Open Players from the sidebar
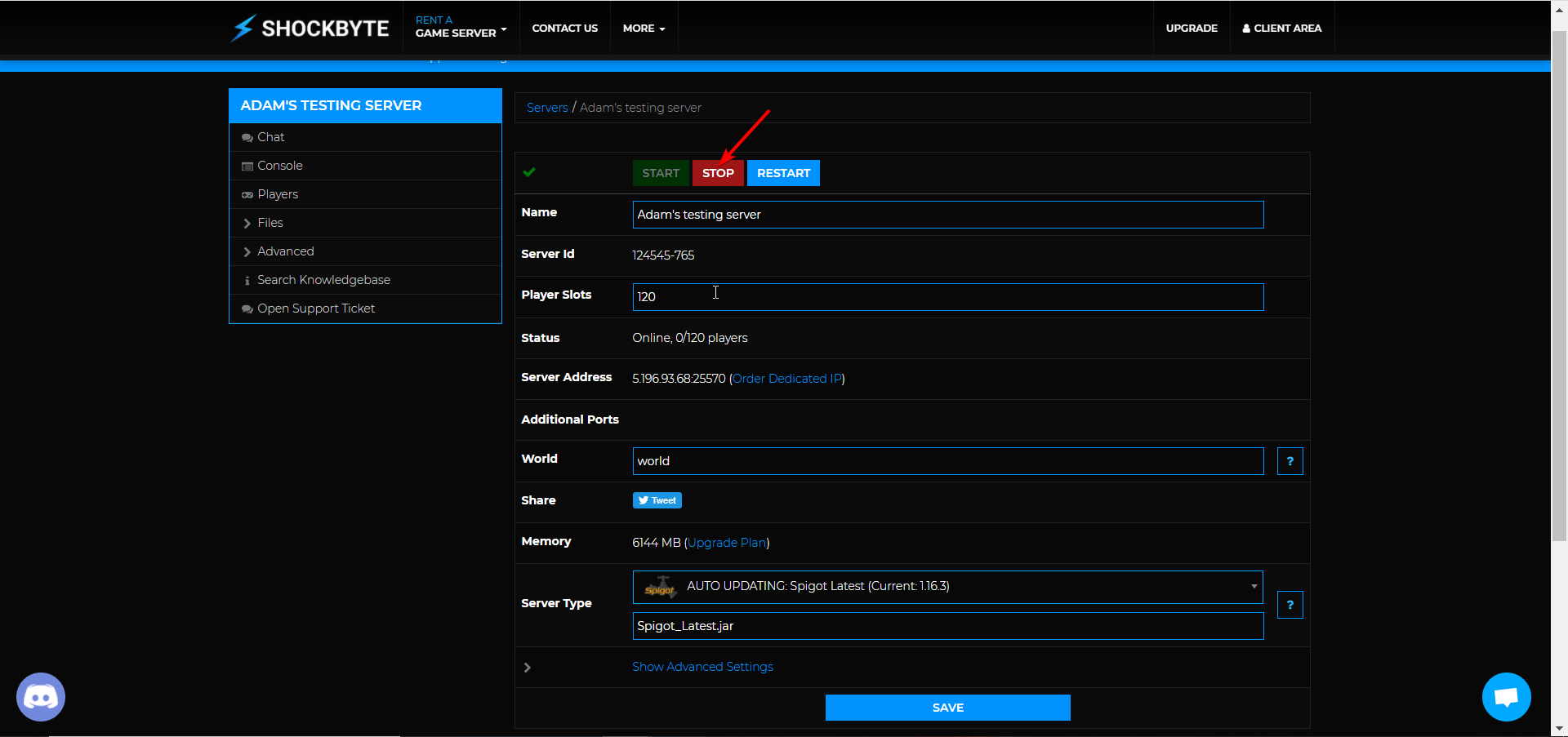 [x=365, y=194]
